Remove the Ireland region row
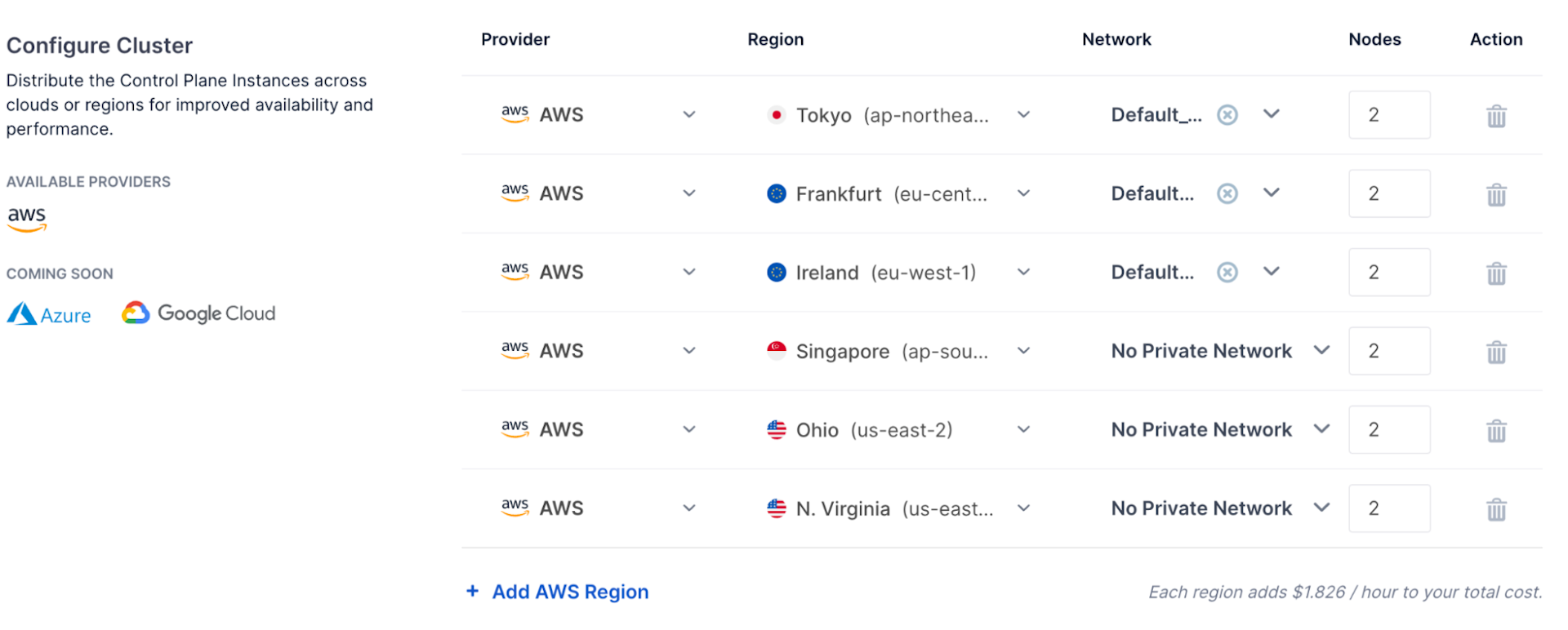 tap(1496, 273)
